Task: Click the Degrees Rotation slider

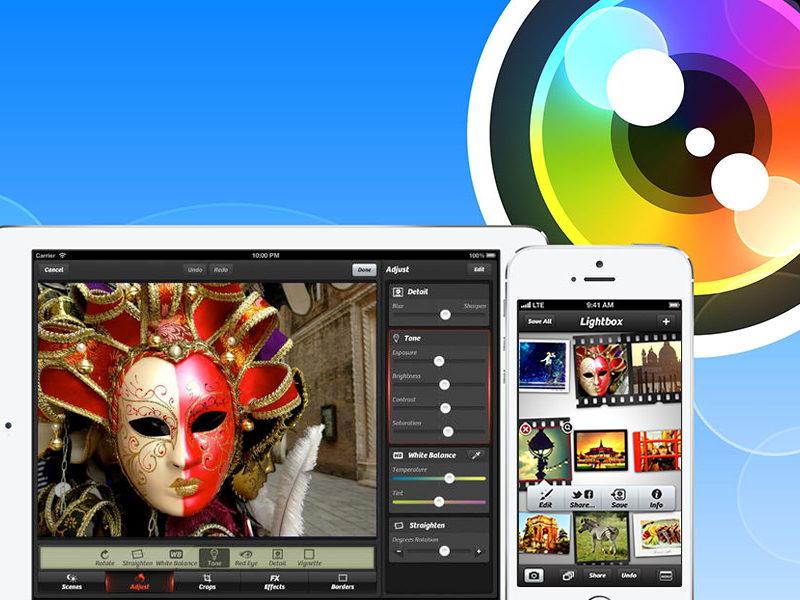Action: (439, 551)
